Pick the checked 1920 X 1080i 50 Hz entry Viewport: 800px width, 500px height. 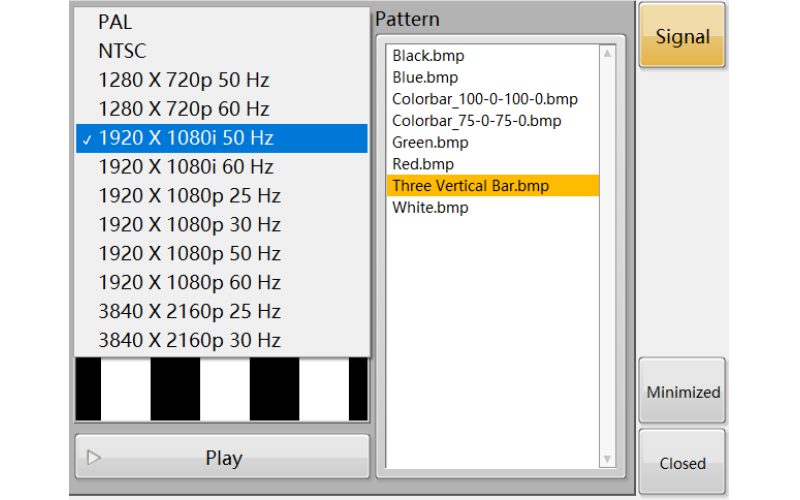(x=221, y=138)
